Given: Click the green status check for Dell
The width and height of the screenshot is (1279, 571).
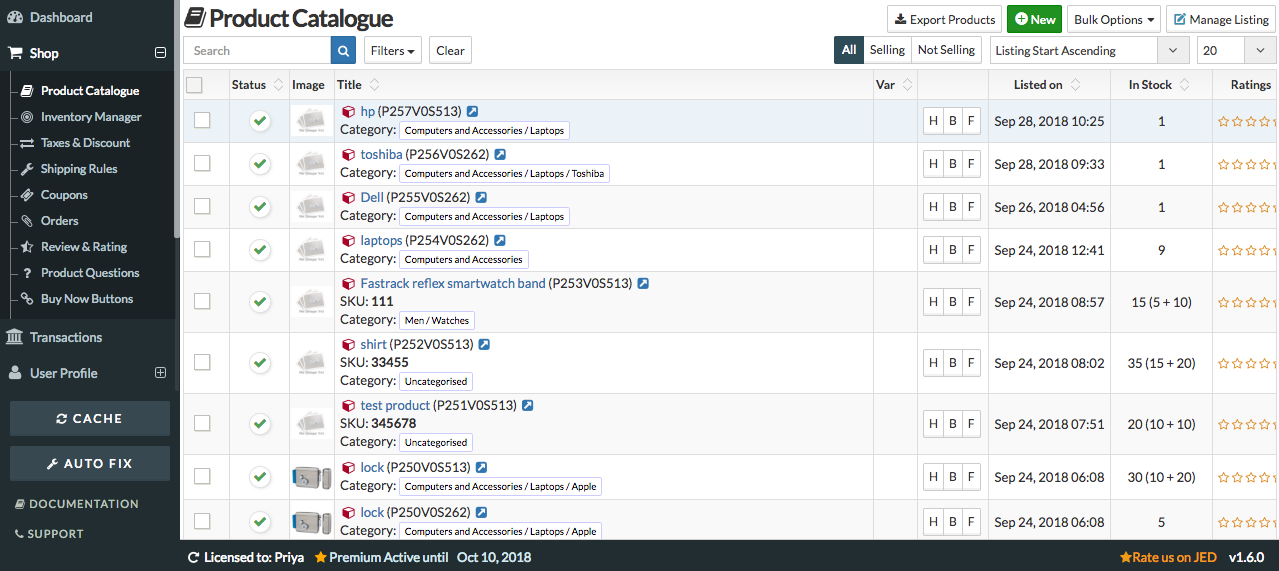Looking at the screenshot, I should click(260, 207).
